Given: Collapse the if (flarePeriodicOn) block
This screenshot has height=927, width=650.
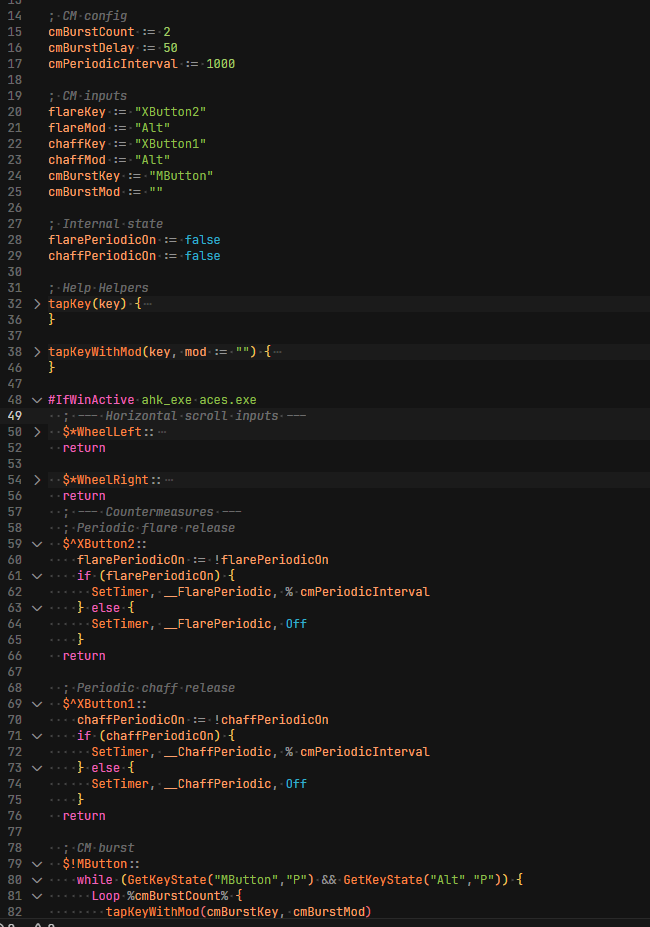Looking at the screenshot, I should pyautogui.click(x=37, y=576).
